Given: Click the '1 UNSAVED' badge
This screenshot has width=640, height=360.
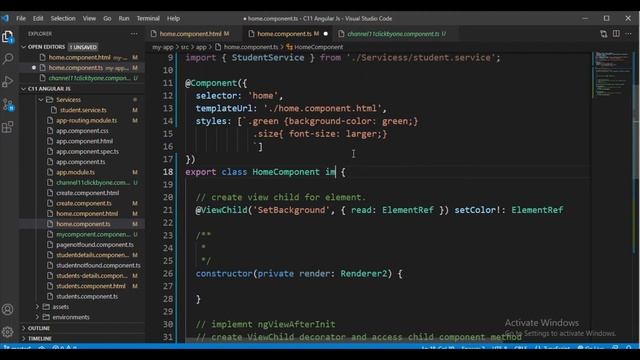Looking at the screenshot, I should pos(83,47).
